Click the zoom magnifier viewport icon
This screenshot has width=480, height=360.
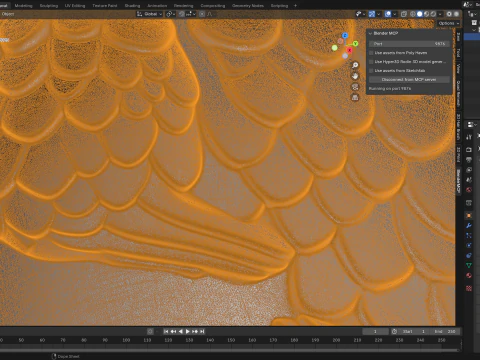point(355,65)
